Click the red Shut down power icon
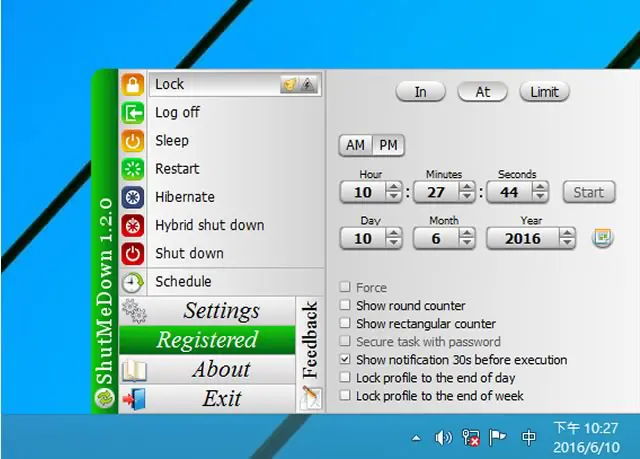 (x=133, y=253)
